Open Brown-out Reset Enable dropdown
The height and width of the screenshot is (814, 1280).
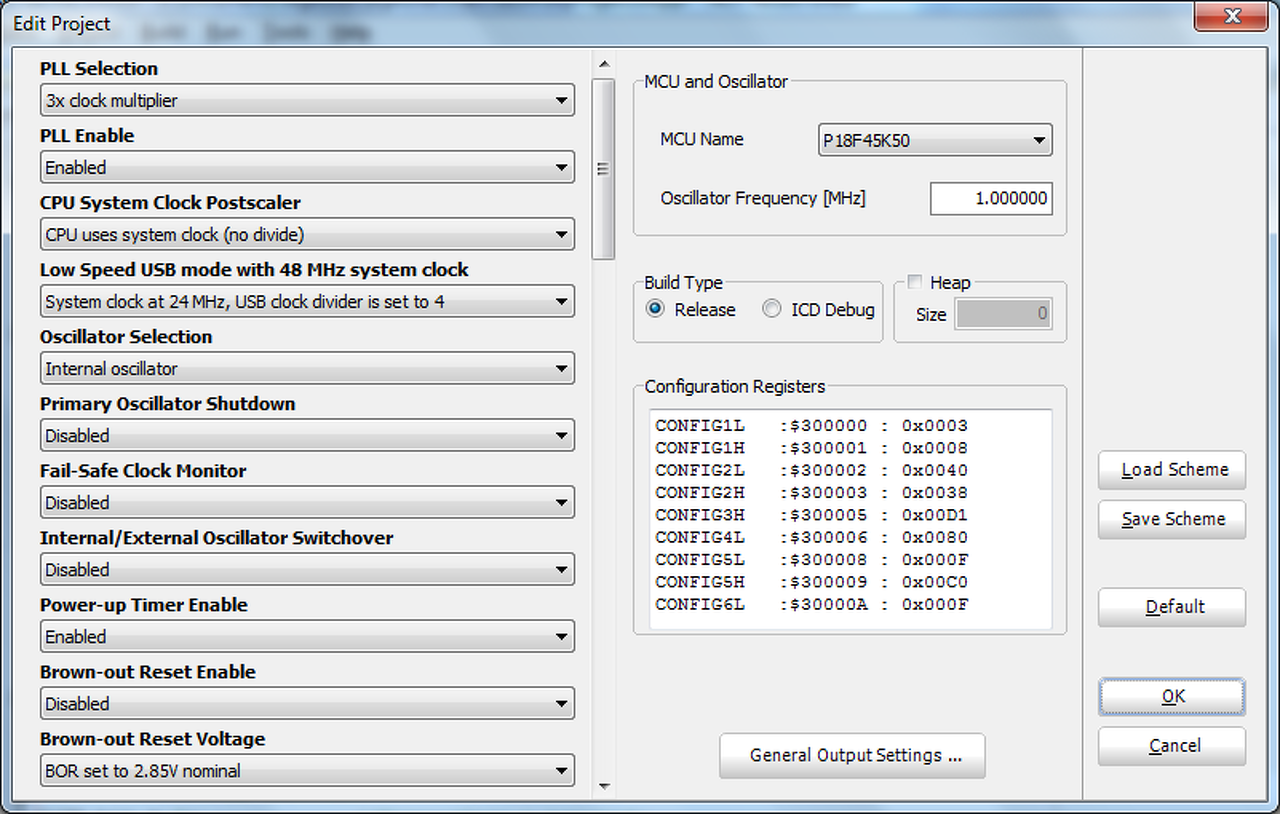pyautogui.click(x=307, y=704)
